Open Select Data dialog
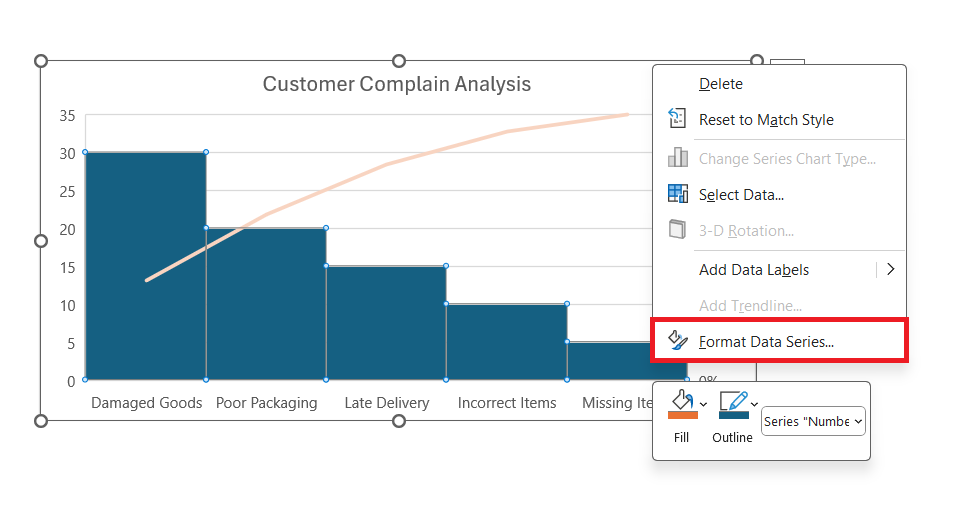This screenshot has height=509, width=971. (x=741, y=194)
